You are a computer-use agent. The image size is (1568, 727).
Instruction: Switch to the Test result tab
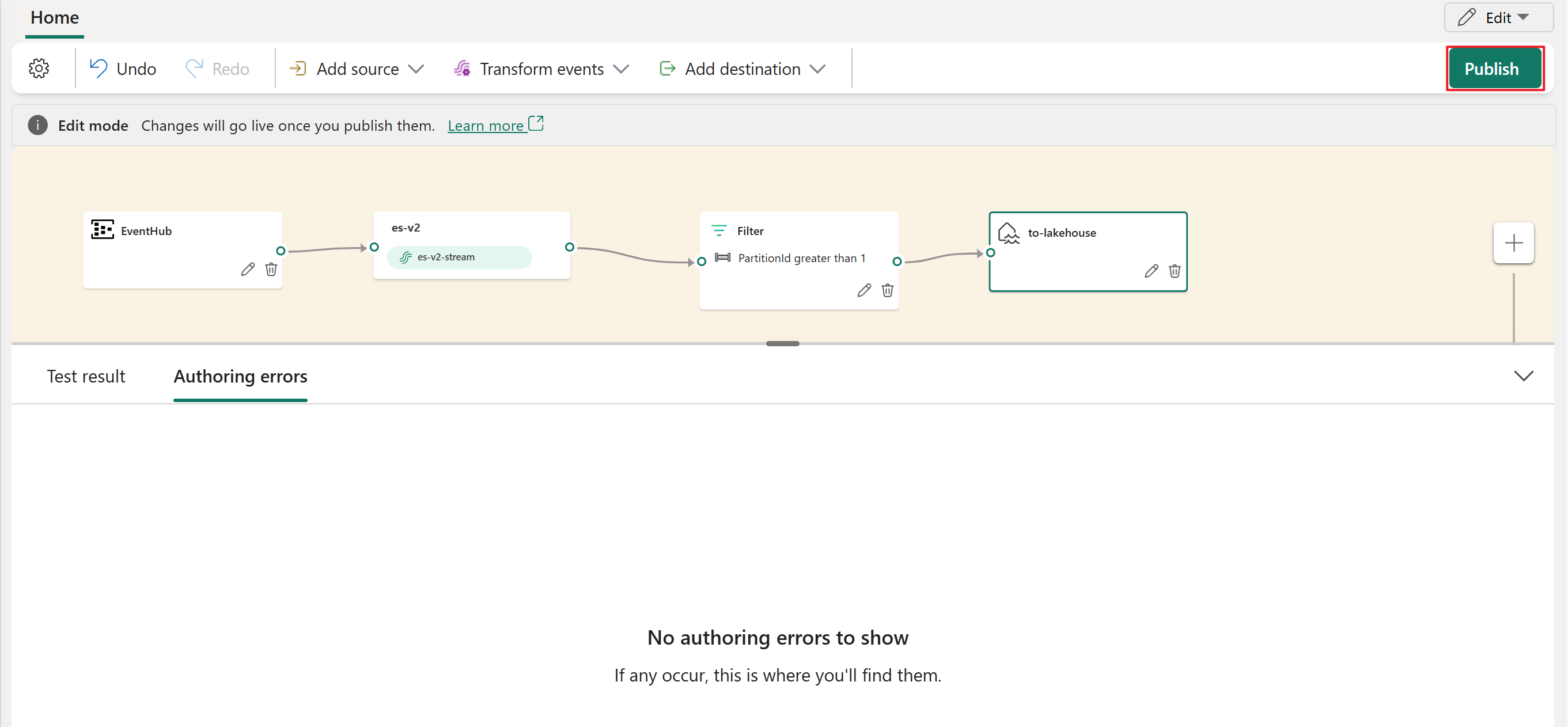point(86,377)
